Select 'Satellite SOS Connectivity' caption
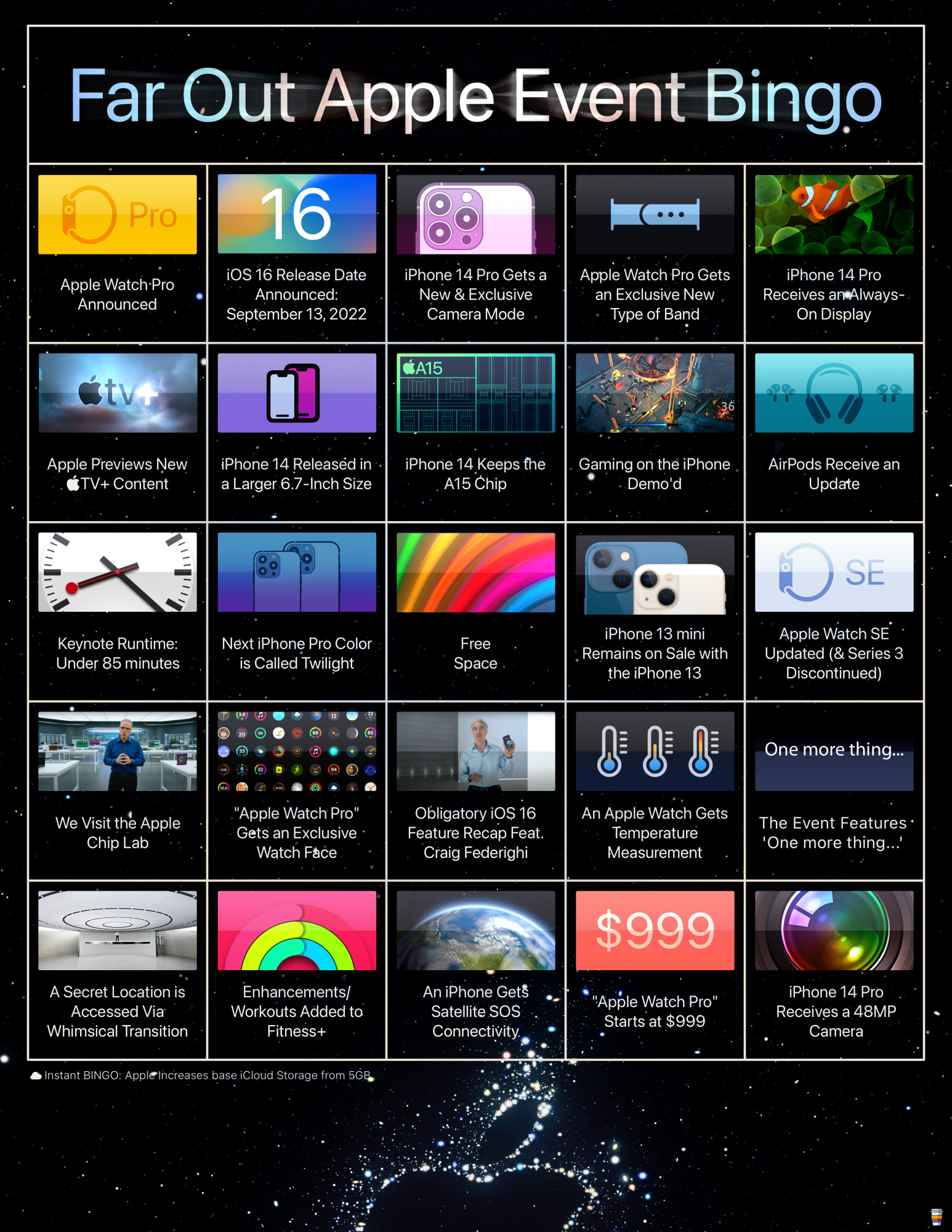 click(x=476, y=1011)
